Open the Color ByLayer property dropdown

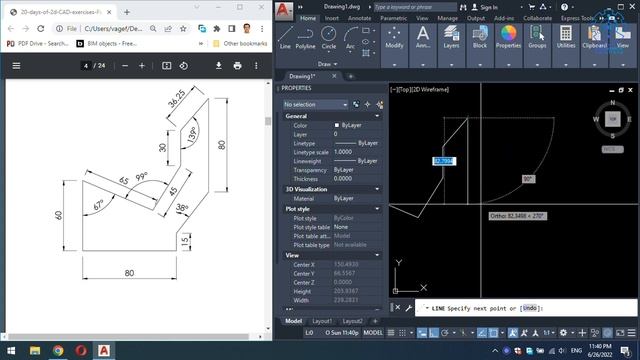357,125
